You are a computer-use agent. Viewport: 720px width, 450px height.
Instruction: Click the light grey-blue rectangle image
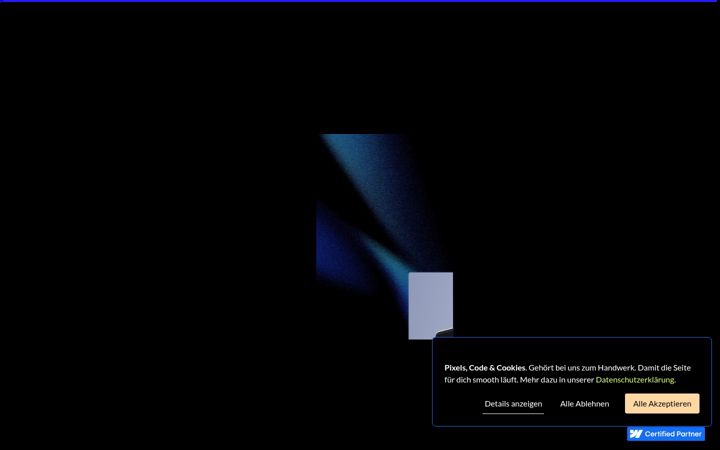point(431,306)
